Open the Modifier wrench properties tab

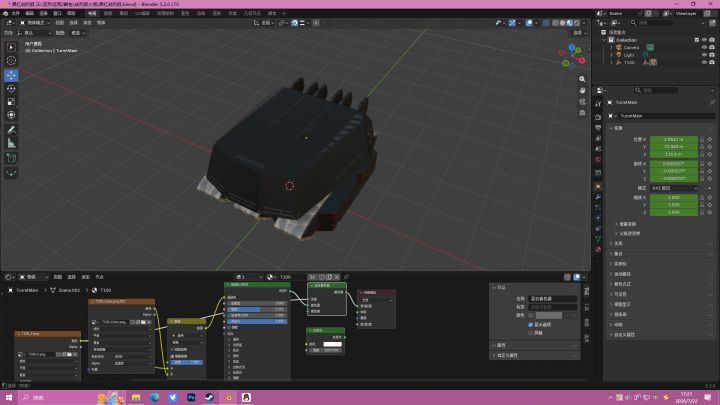click(598, 197)
